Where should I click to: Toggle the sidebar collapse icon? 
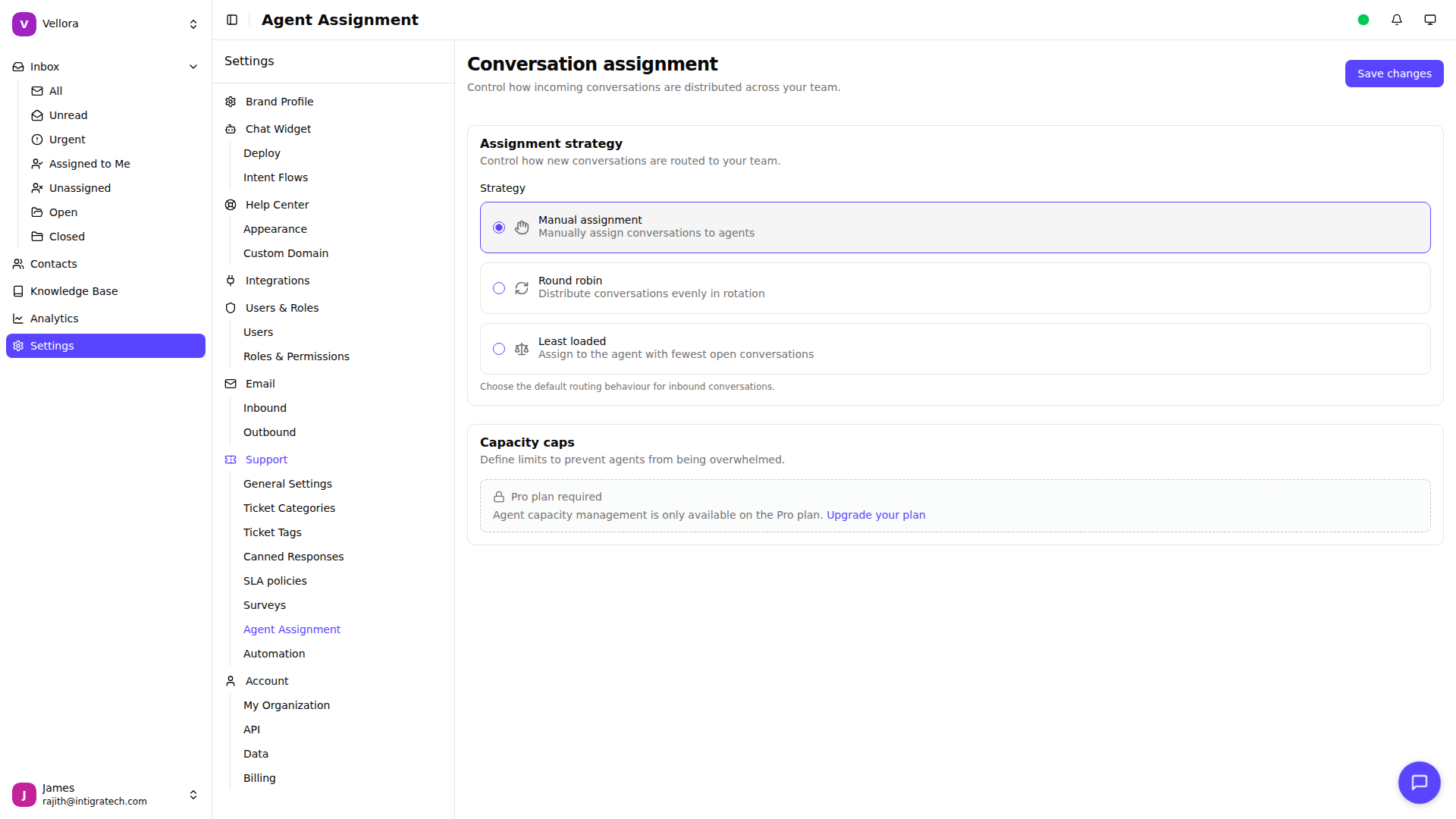coord(232,20)
